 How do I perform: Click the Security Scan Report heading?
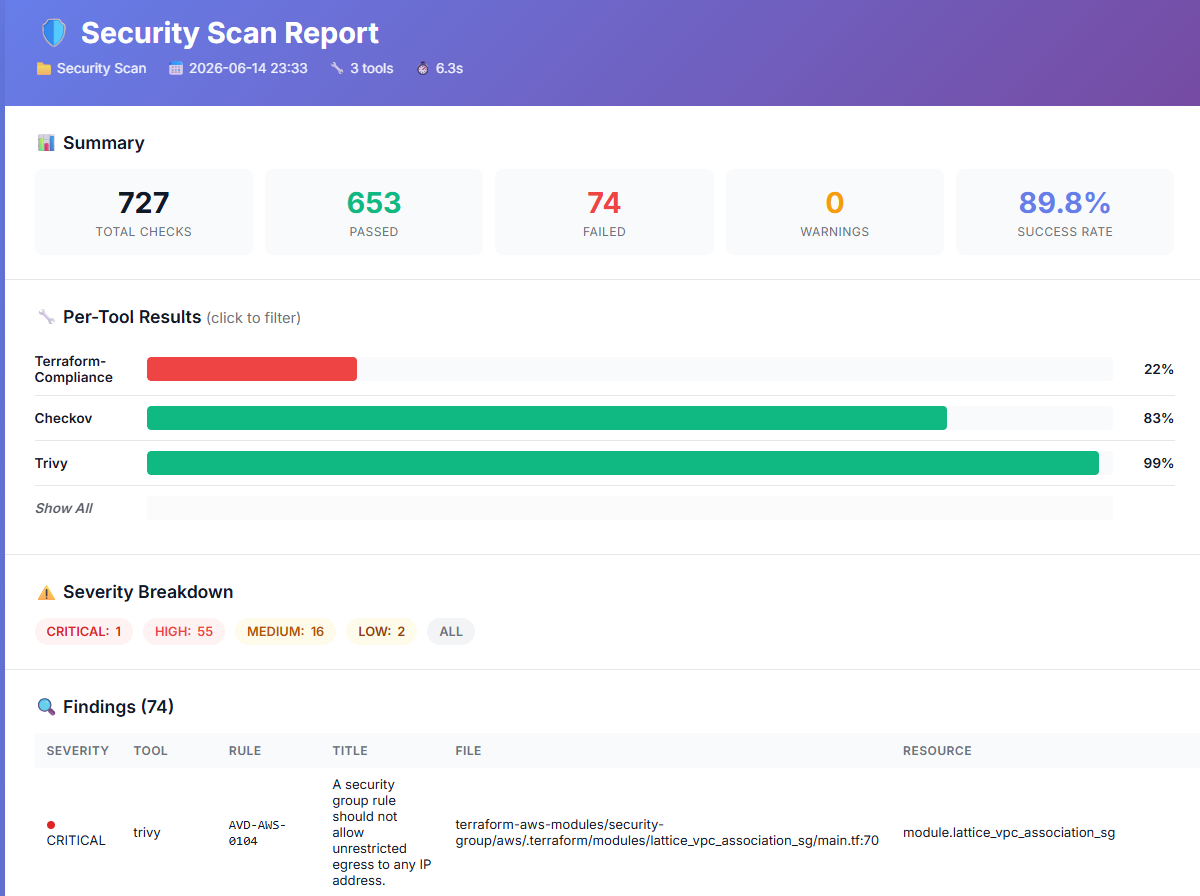point(230,33)
